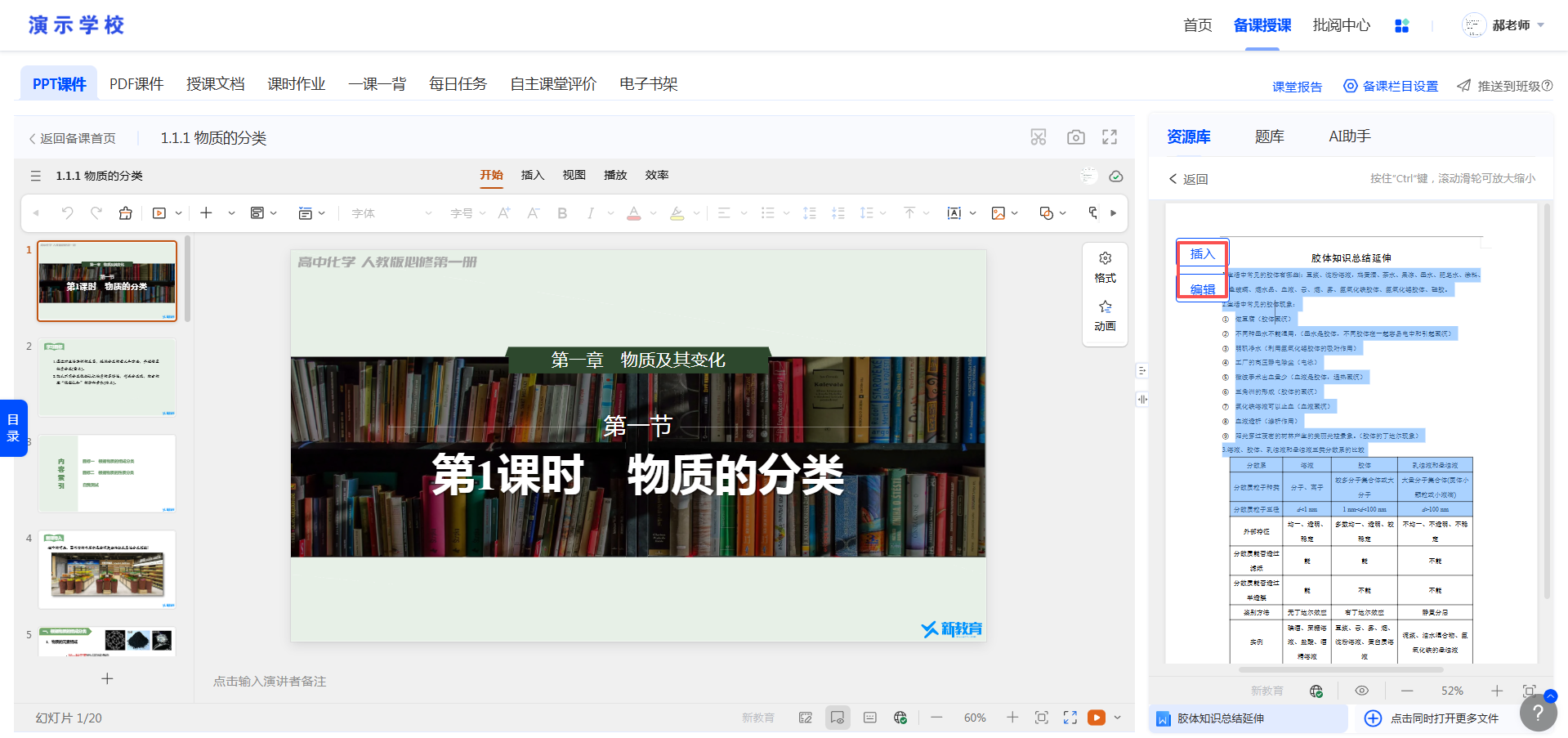Viewport: 1568px width, 738px height.
Task: Toggle the eye view icon in document viewer
Action: click(x=1361, y=691)
